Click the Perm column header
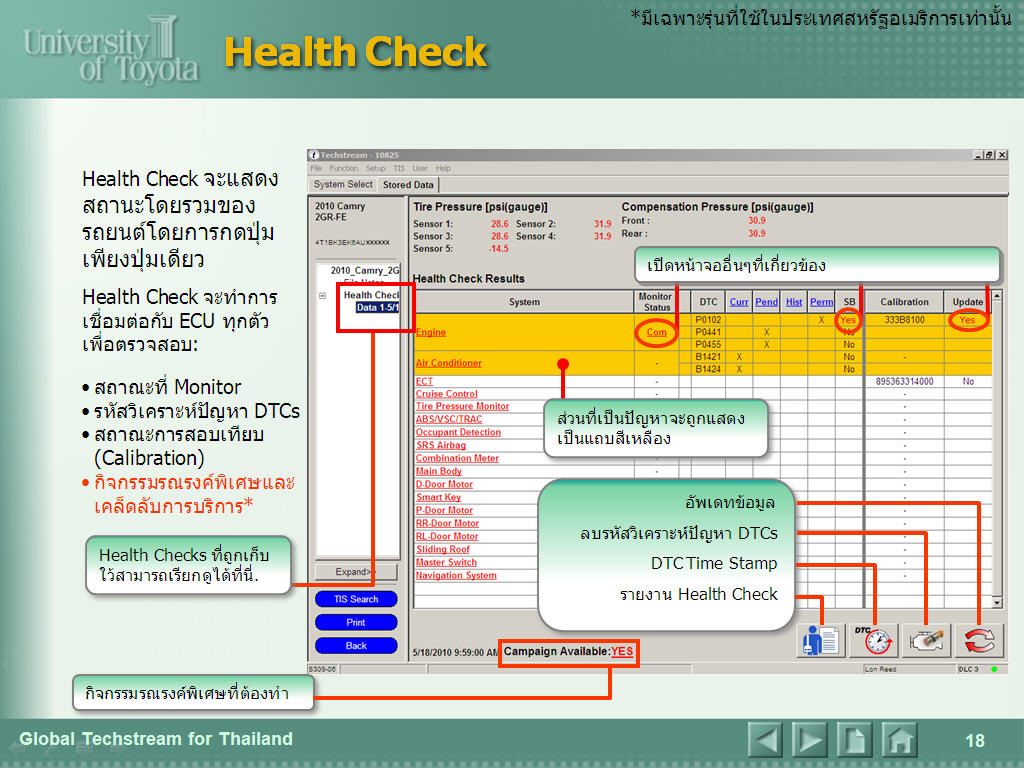1024x768 pixels. (822, 302)
